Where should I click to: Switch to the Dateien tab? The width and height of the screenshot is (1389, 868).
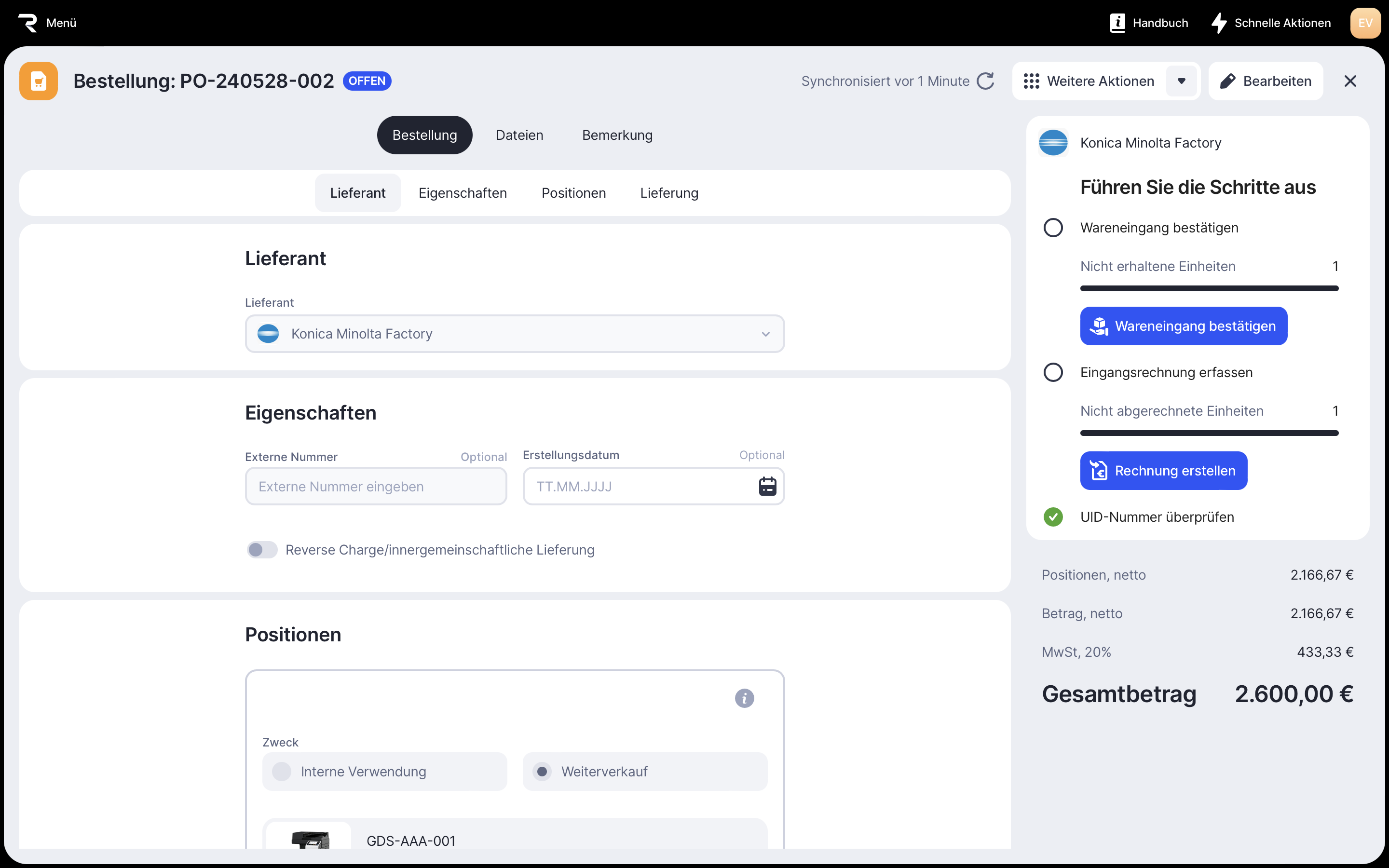tap(519, 135)
